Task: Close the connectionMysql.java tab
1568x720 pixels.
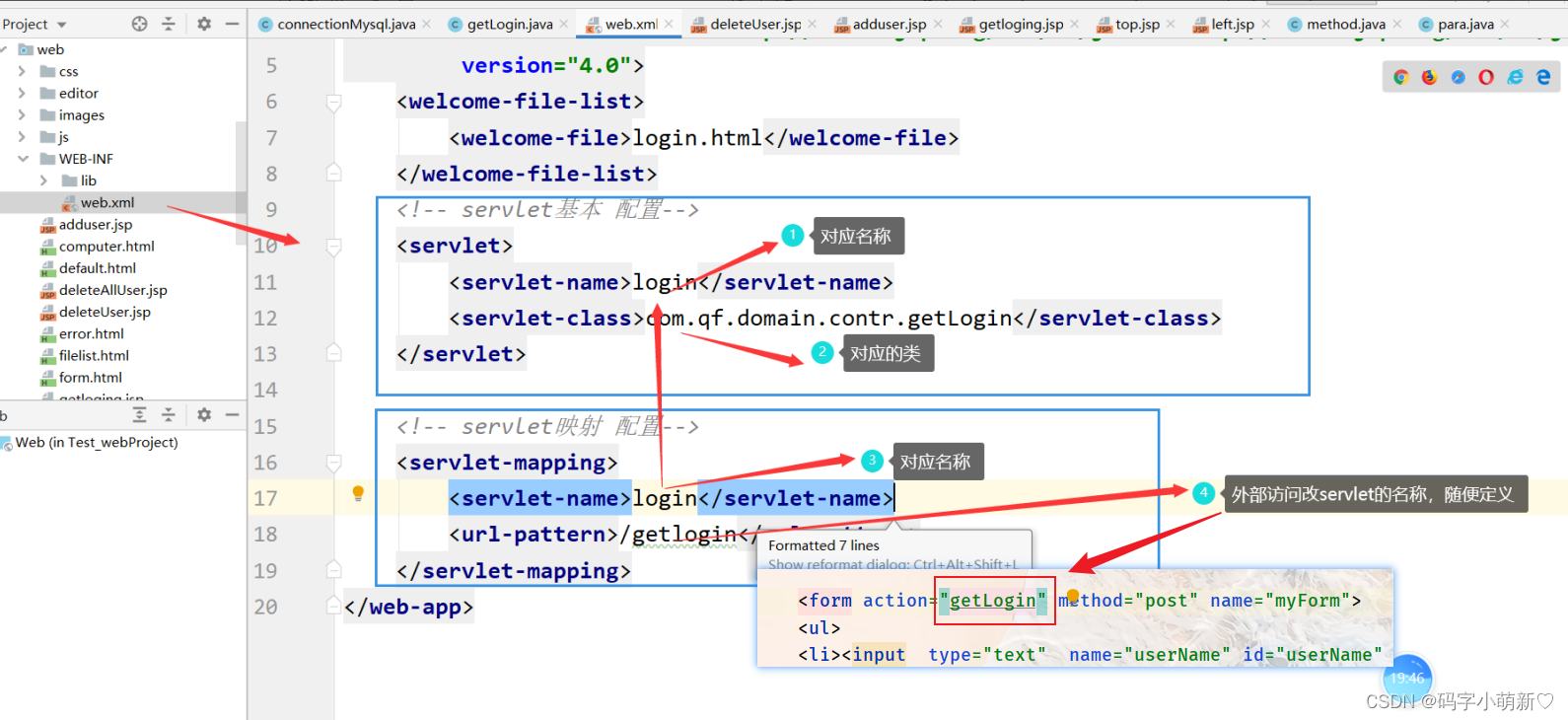Action: 427,24
